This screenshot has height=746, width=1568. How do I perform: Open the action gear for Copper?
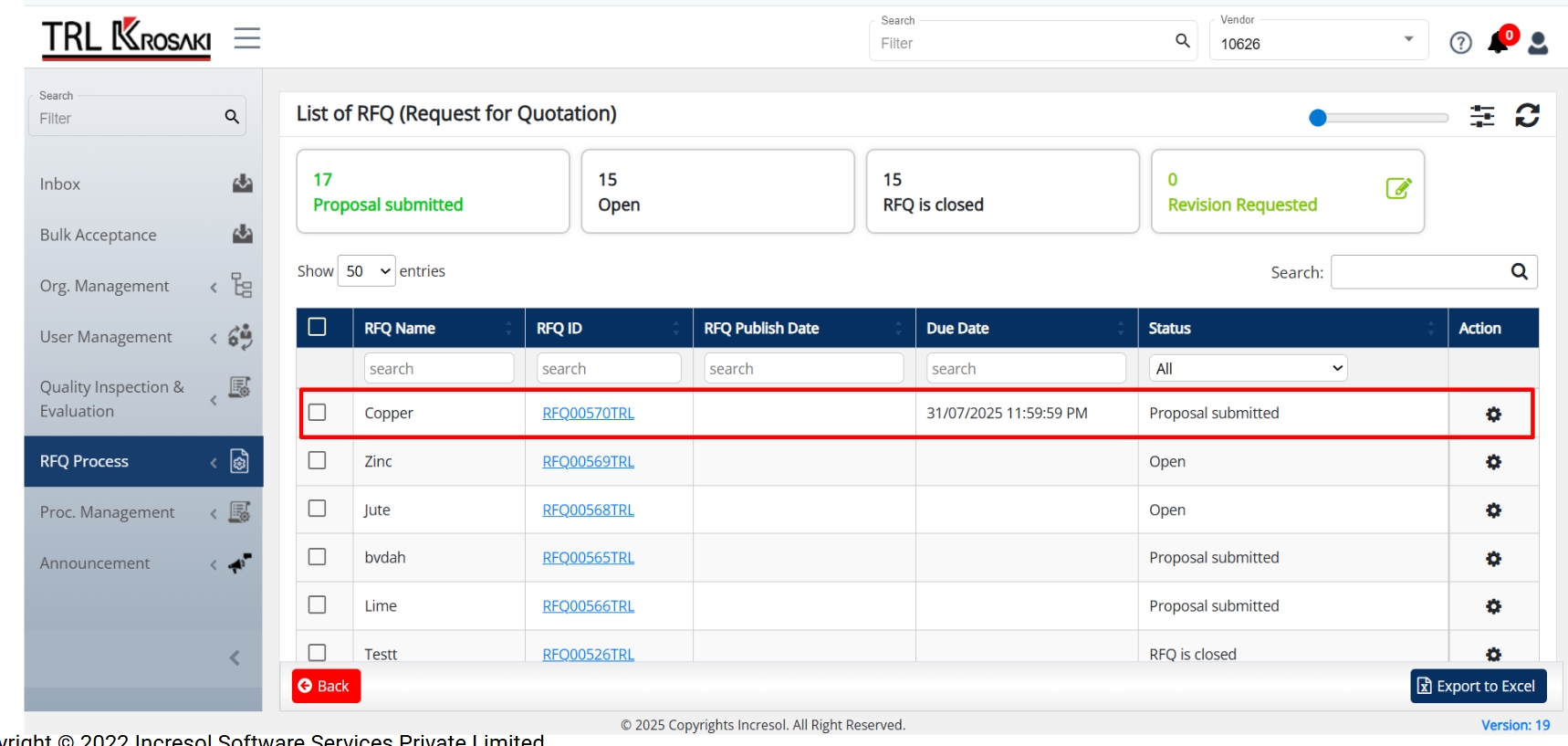click(1493, 415)
